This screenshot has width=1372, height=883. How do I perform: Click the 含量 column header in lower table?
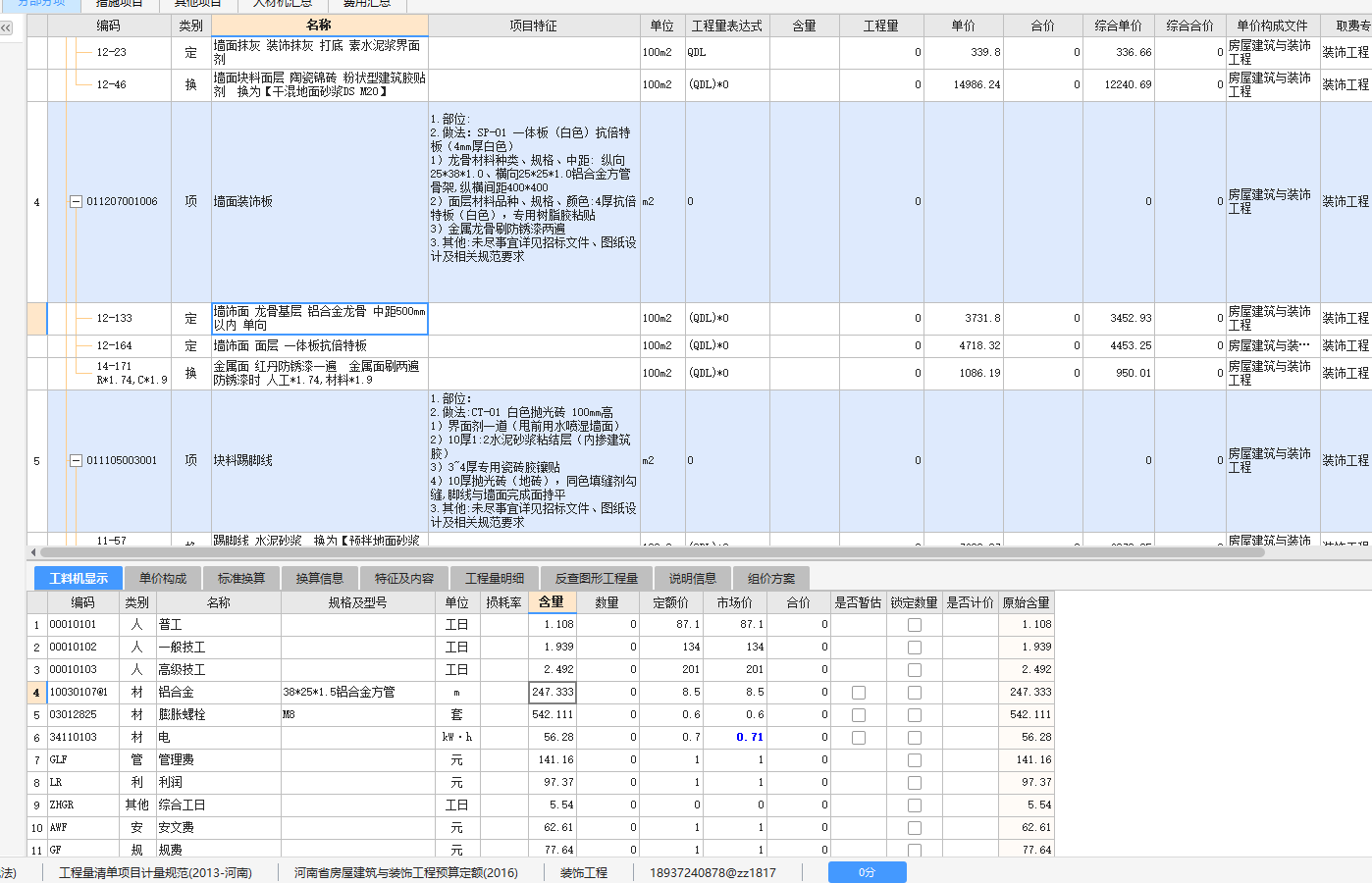click(x=552, y=602)
